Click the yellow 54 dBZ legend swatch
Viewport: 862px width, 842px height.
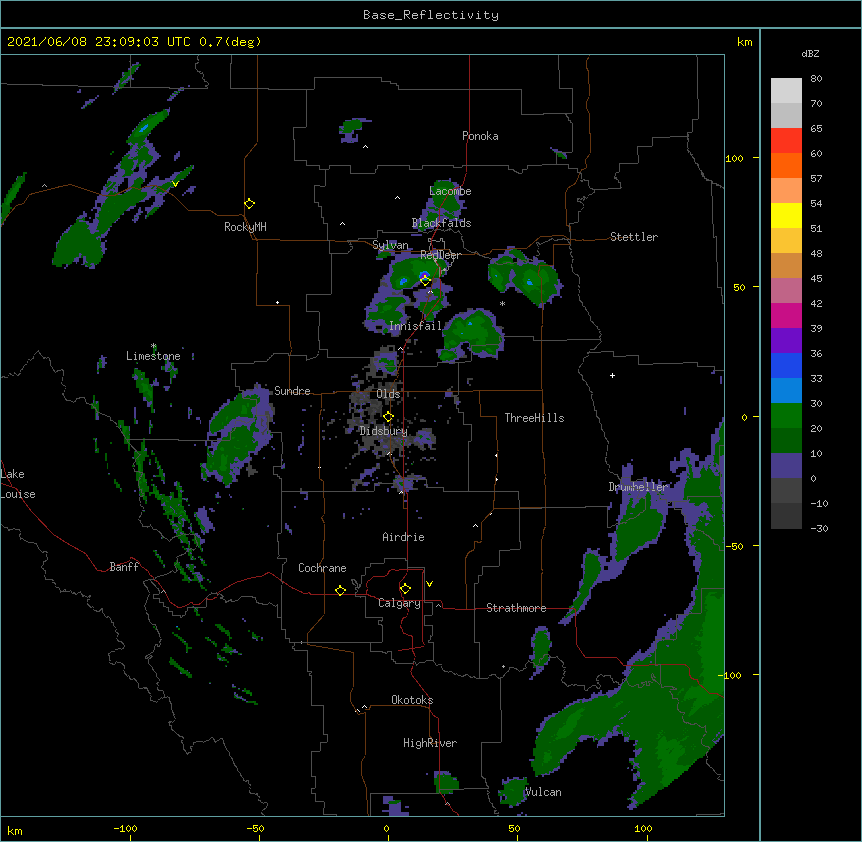coord(786,215)
